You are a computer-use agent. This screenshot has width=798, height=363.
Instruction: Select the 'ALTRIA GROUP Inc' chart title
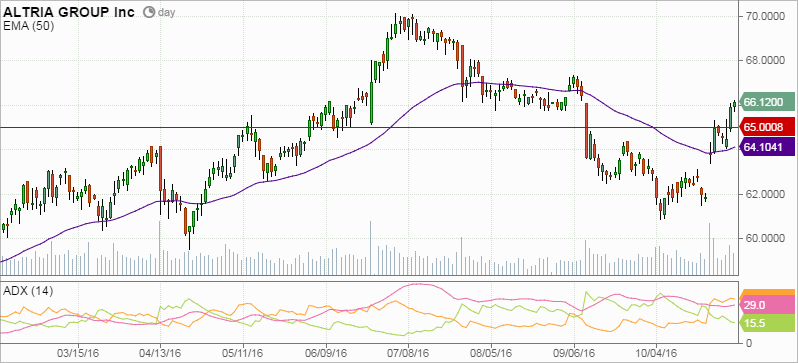69,12
